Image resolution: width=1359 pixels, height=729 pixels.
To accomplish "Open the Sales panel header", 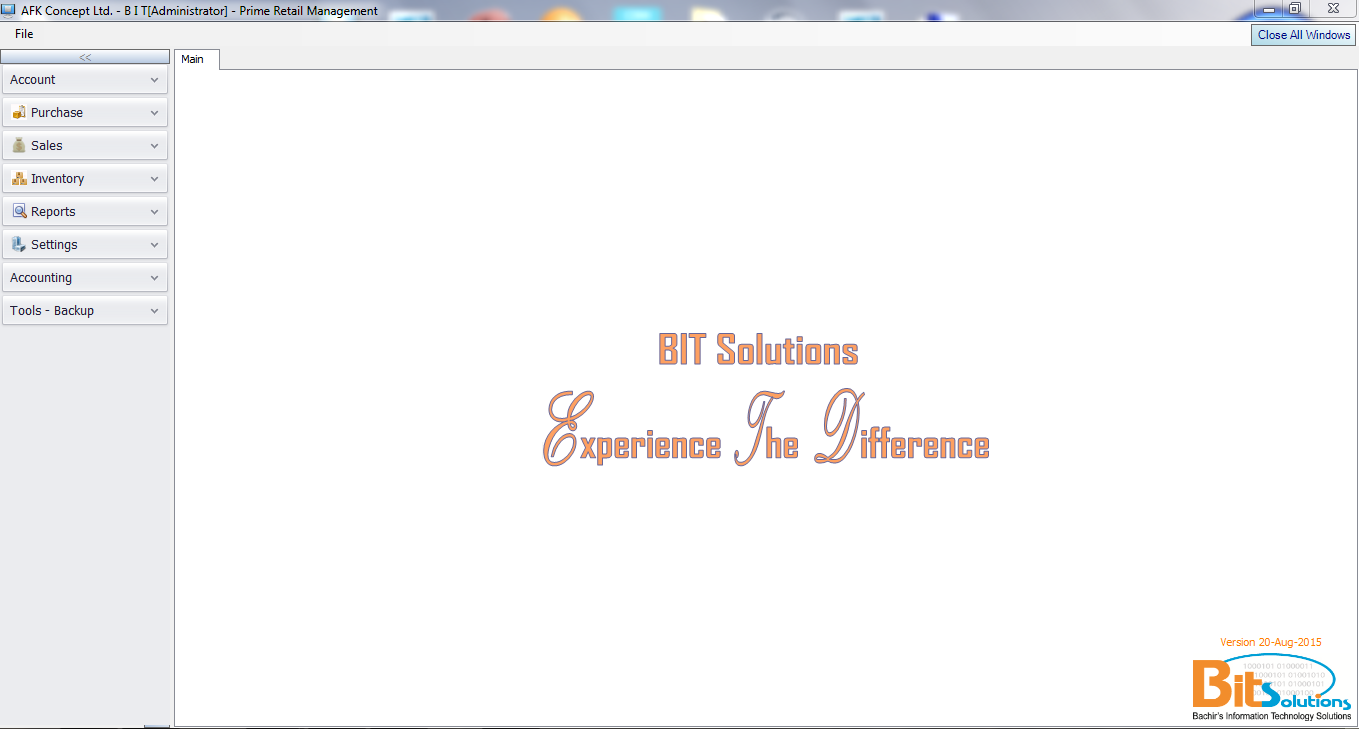I will [x=85, y=146].
